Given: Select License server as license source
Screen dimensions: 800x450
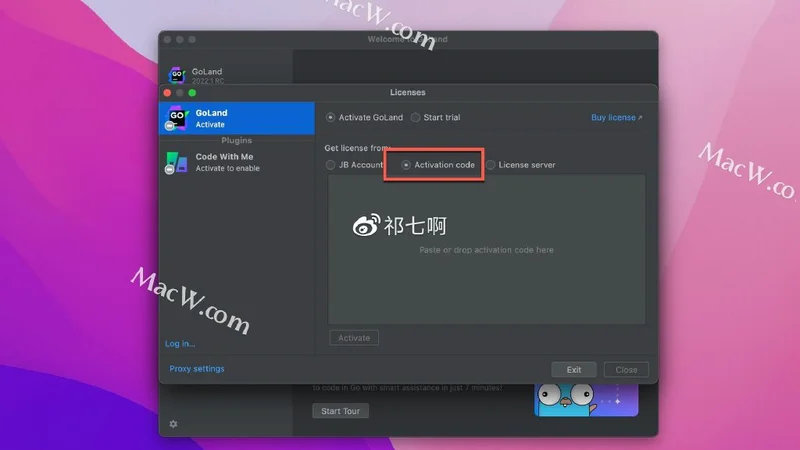Looking at the screenshot, I should point(490,165).
